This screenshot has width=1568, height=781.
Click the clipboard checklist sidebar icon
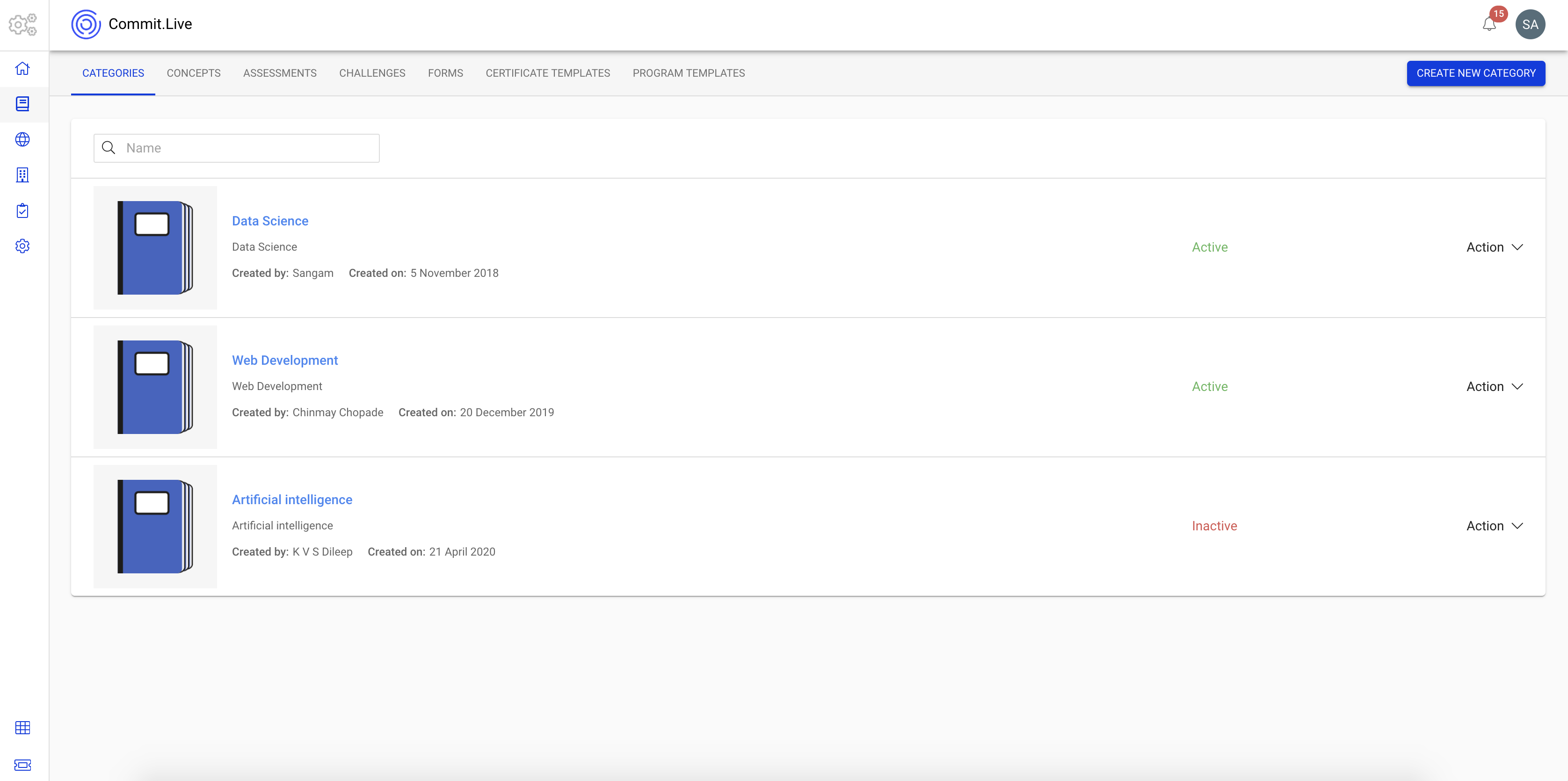[x=22, y=210]
